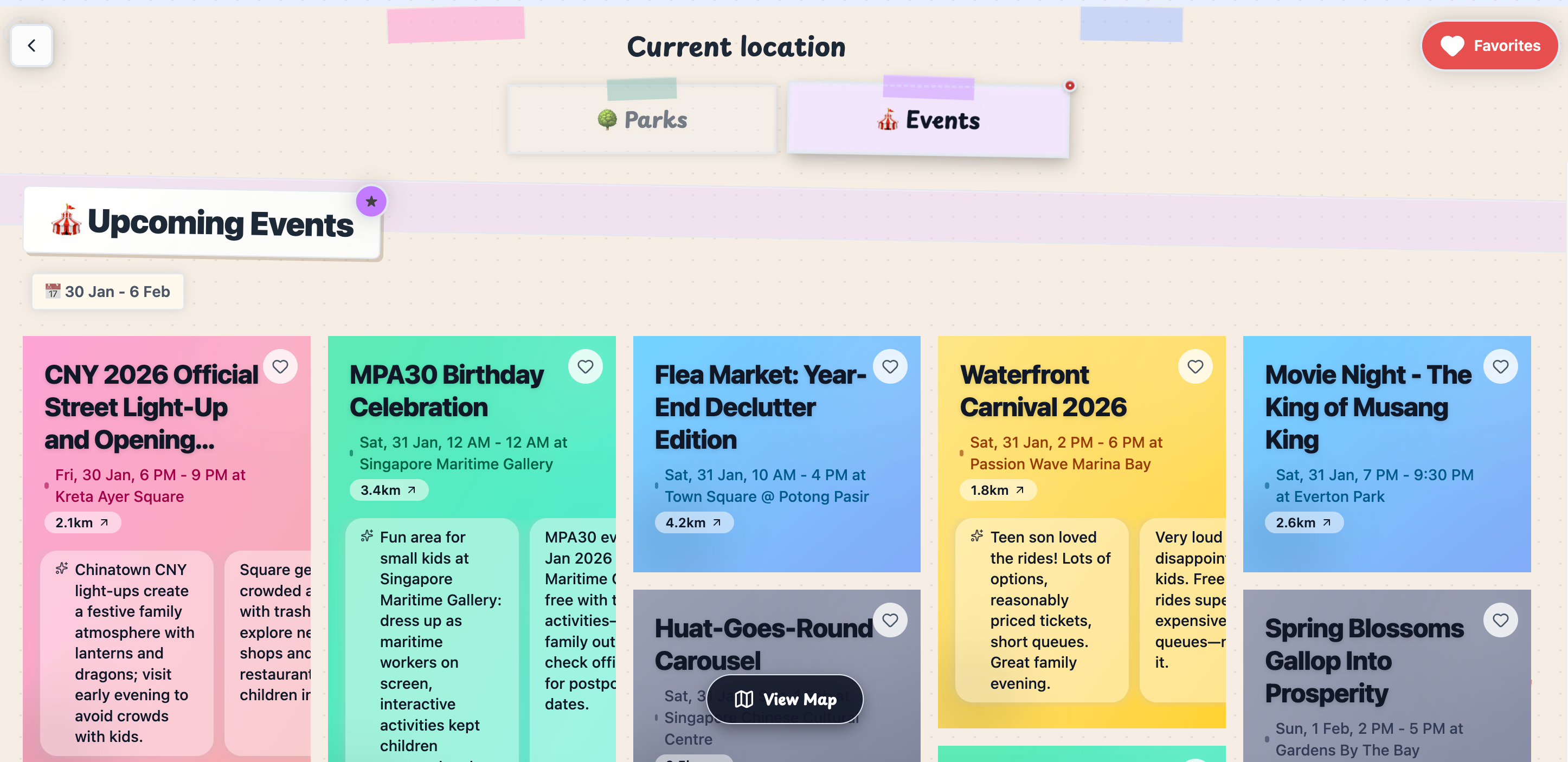
Task: Click the 1.8km distance badge
Action: coord(997,490)
